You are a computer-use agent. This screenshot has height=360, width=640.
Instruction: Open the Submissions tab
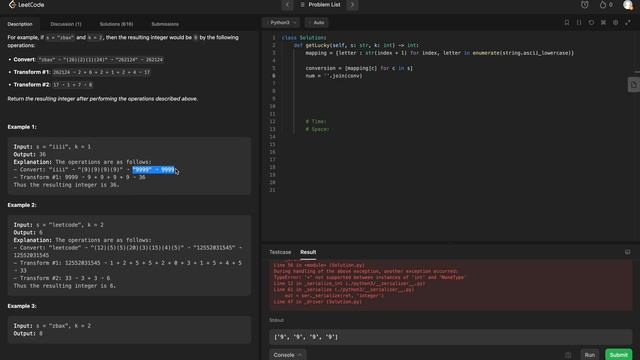165,24
